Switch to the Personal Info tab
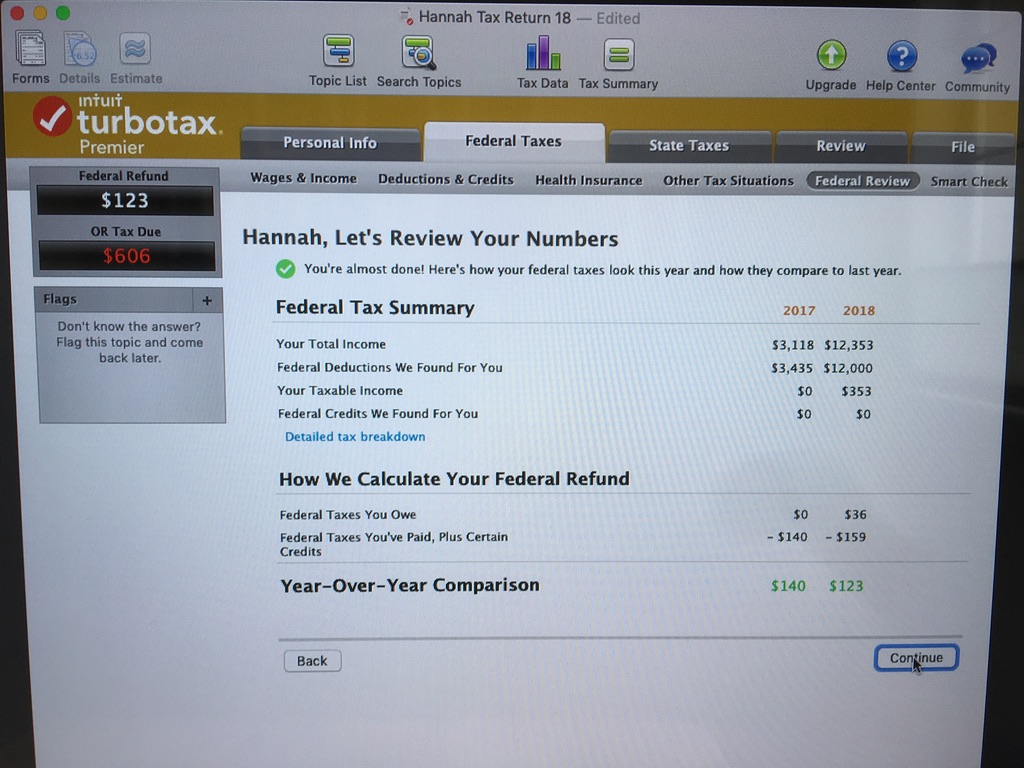Screen dimensions: 1024x768 click(330, 143)
